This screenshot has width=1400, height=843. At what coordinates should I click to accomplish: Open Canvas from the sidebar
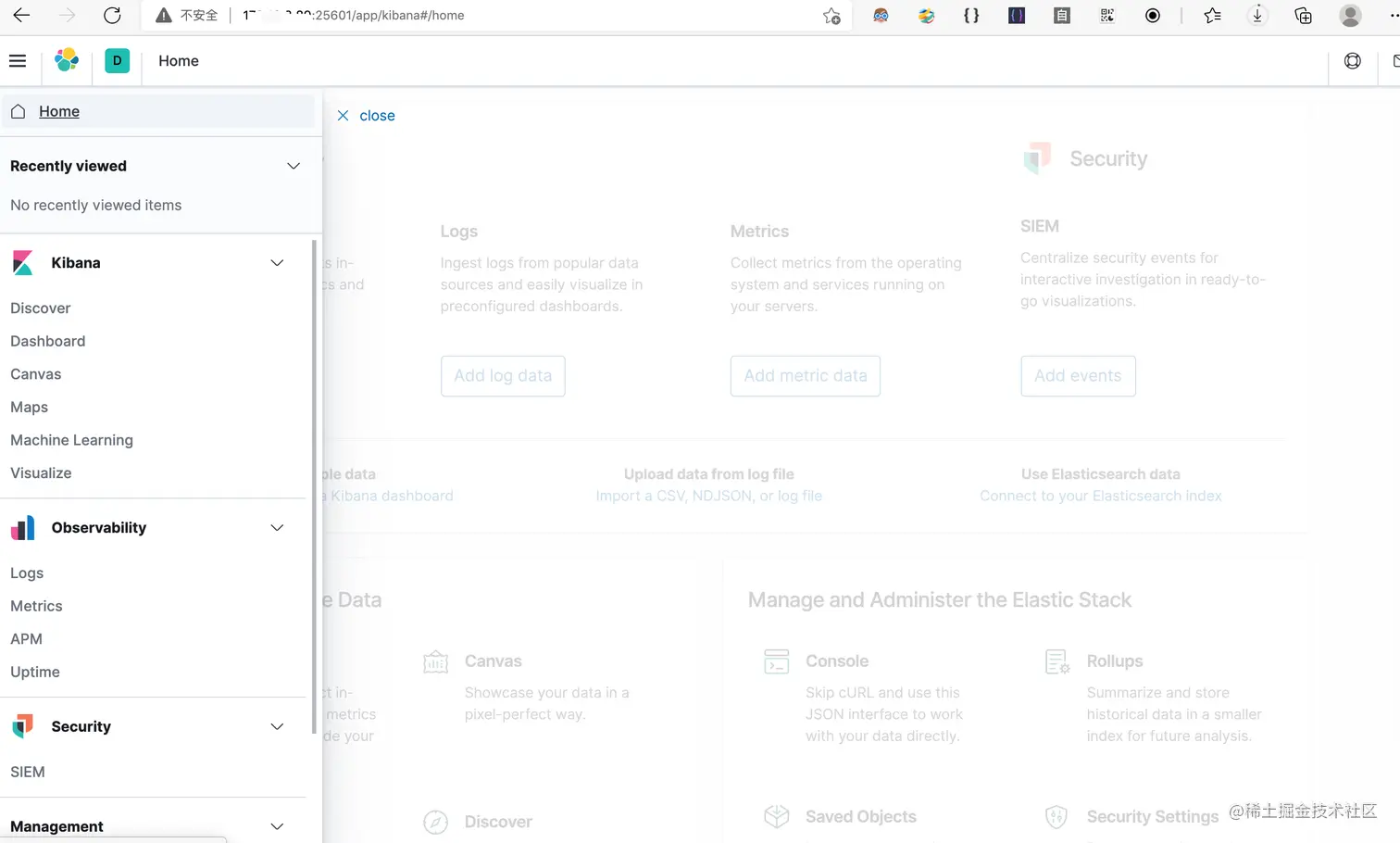pyautogui.click(x=36, y=374)
